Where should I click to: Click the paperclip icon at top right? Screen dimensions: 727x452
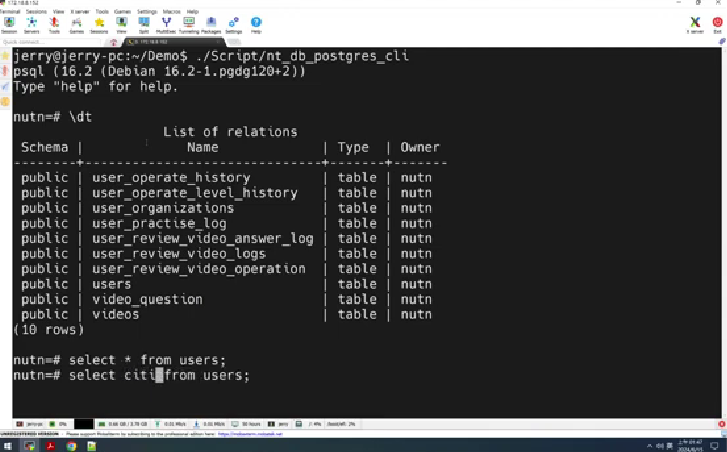[x=722, y=42]
